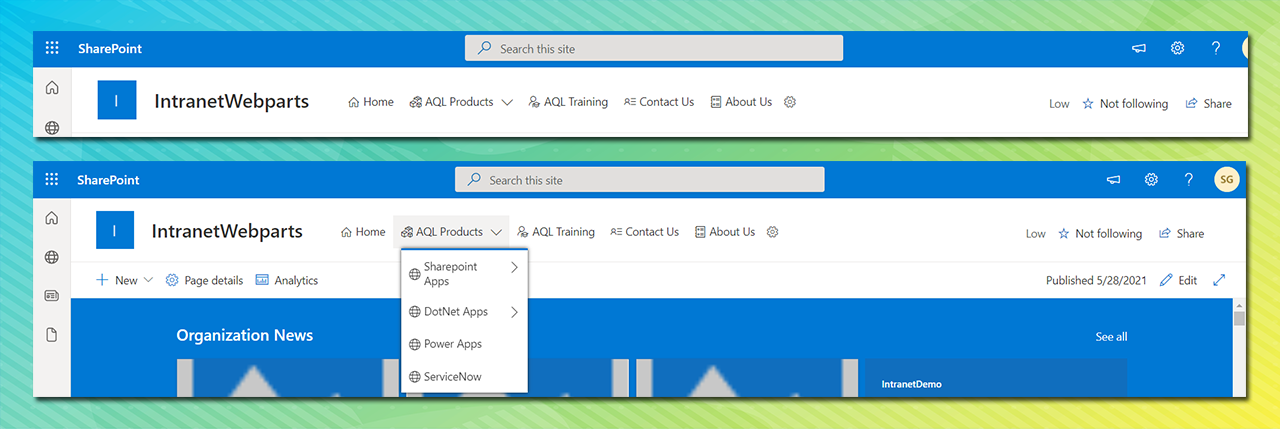Open AQL Training in bottom window

tap(556, 232)
